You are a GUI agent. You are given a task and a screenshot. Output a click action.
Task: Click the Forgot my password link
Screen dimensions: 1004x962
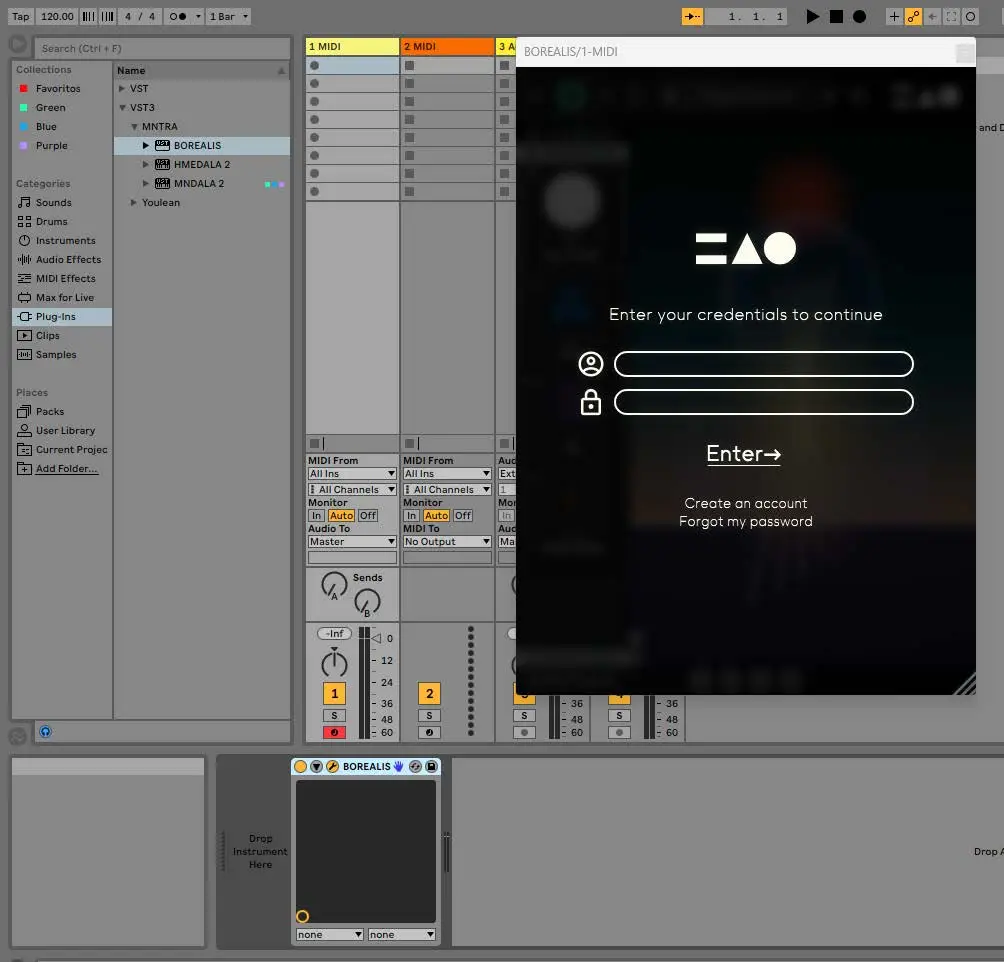(x=746, y=522)
